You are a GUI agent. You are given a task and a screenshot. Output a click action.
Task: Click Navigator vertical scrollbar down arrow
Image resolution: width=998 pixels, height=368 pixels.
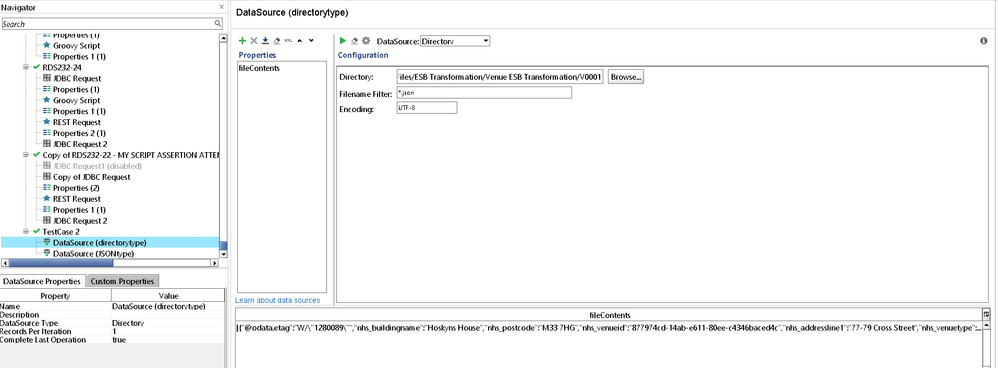(x=223, y=253)
